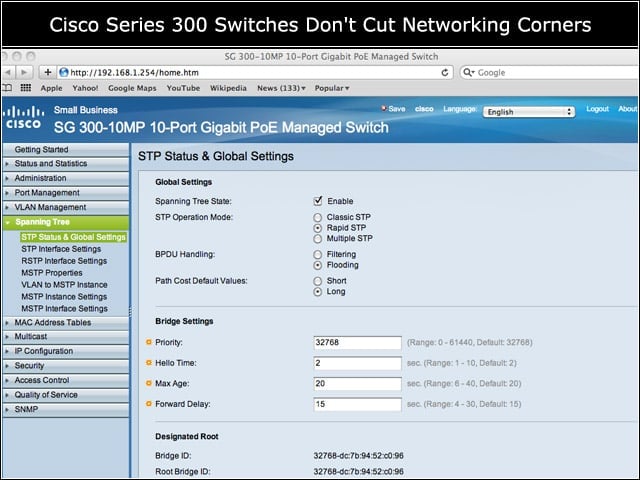
Task: Expand the Multicast menu
Action: click(x=66, y=337)
